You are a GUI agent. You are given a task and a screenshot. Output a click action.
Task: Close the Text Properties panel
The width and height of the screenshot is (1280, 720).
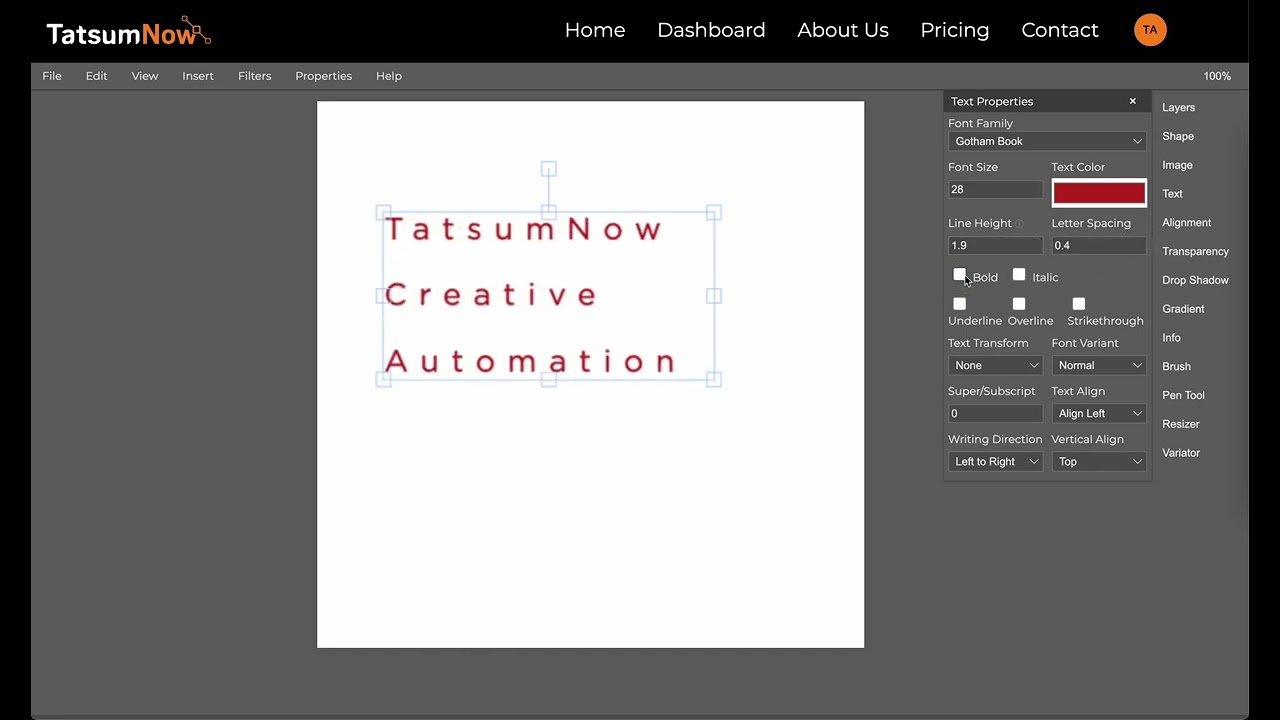pos(1133,101)
